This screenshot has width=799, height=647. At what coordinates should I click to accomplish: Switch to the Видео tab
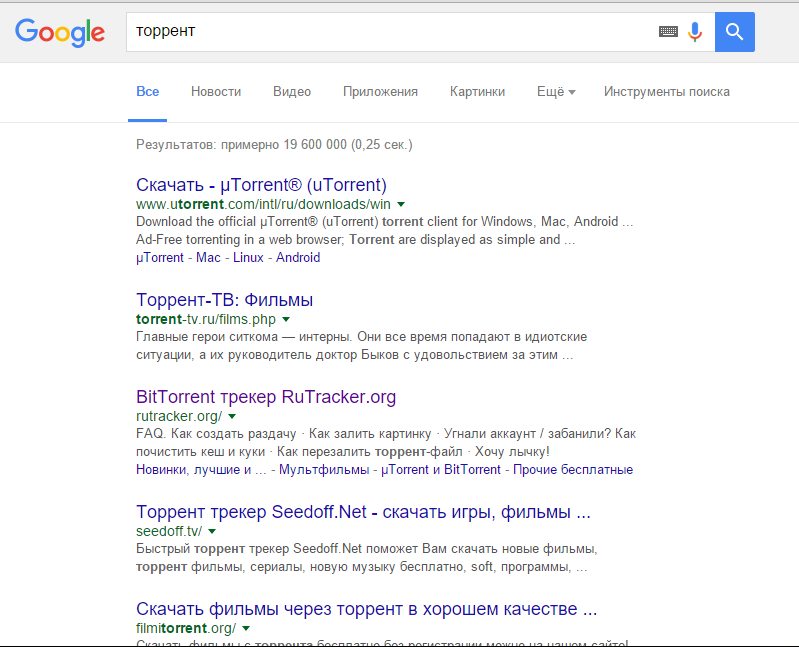(x=292, y=92)
